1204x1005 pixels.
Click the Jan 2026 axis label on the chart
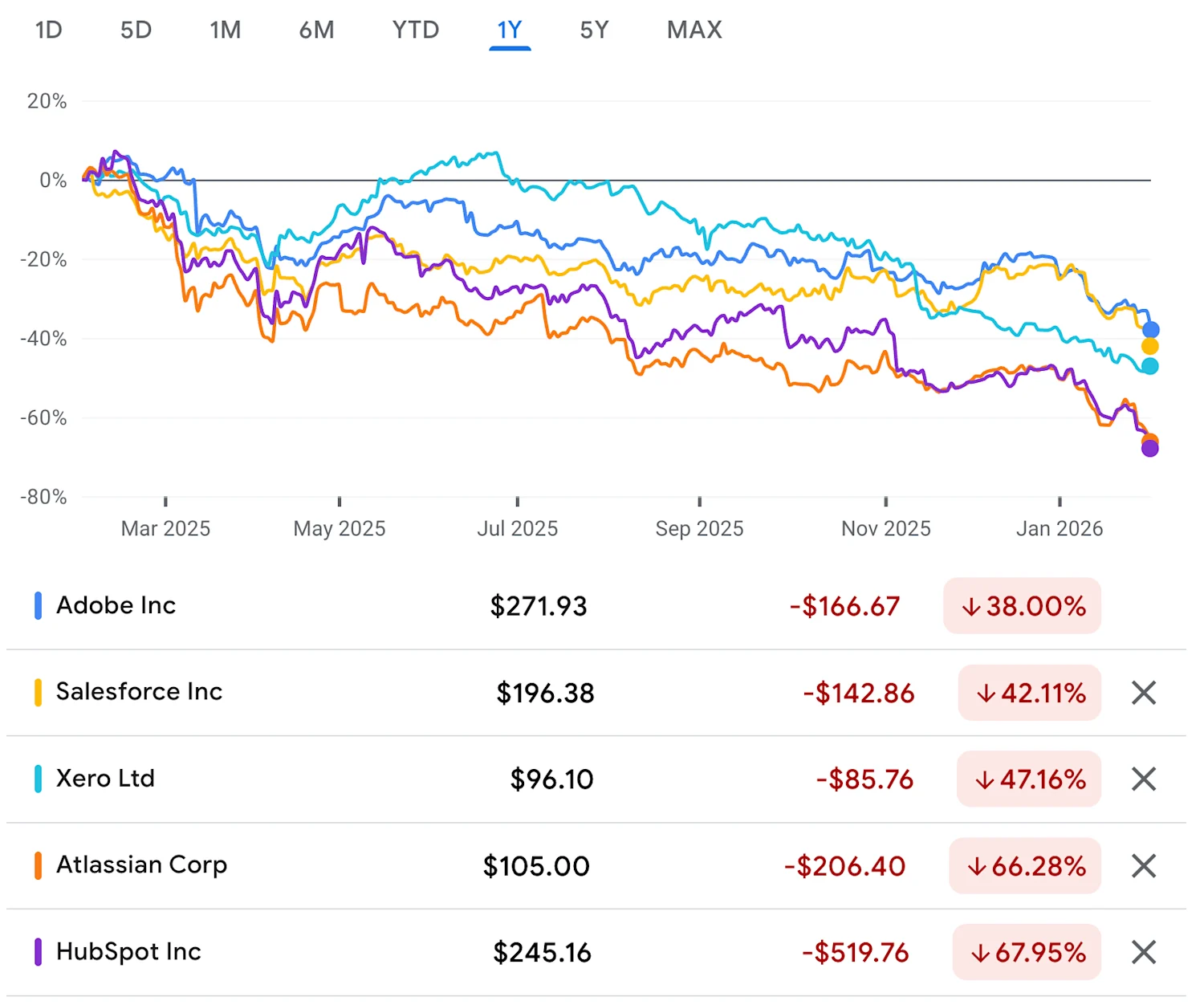[1061, 528]
